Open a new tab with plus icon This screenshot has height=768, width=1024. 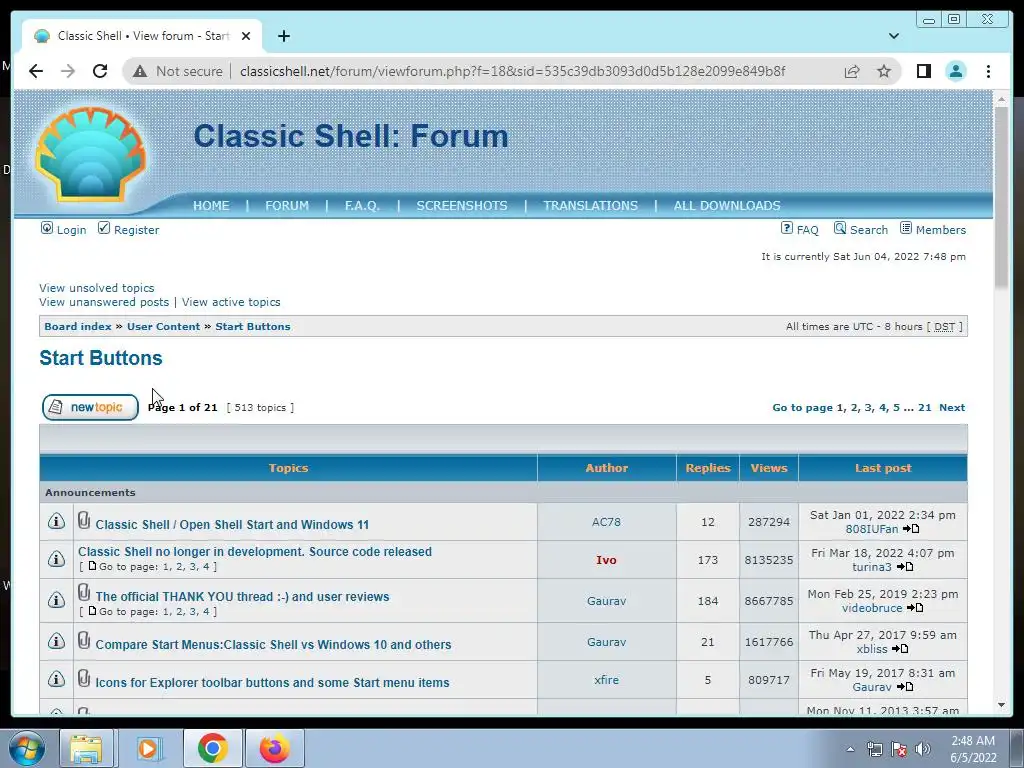(283, 36)
